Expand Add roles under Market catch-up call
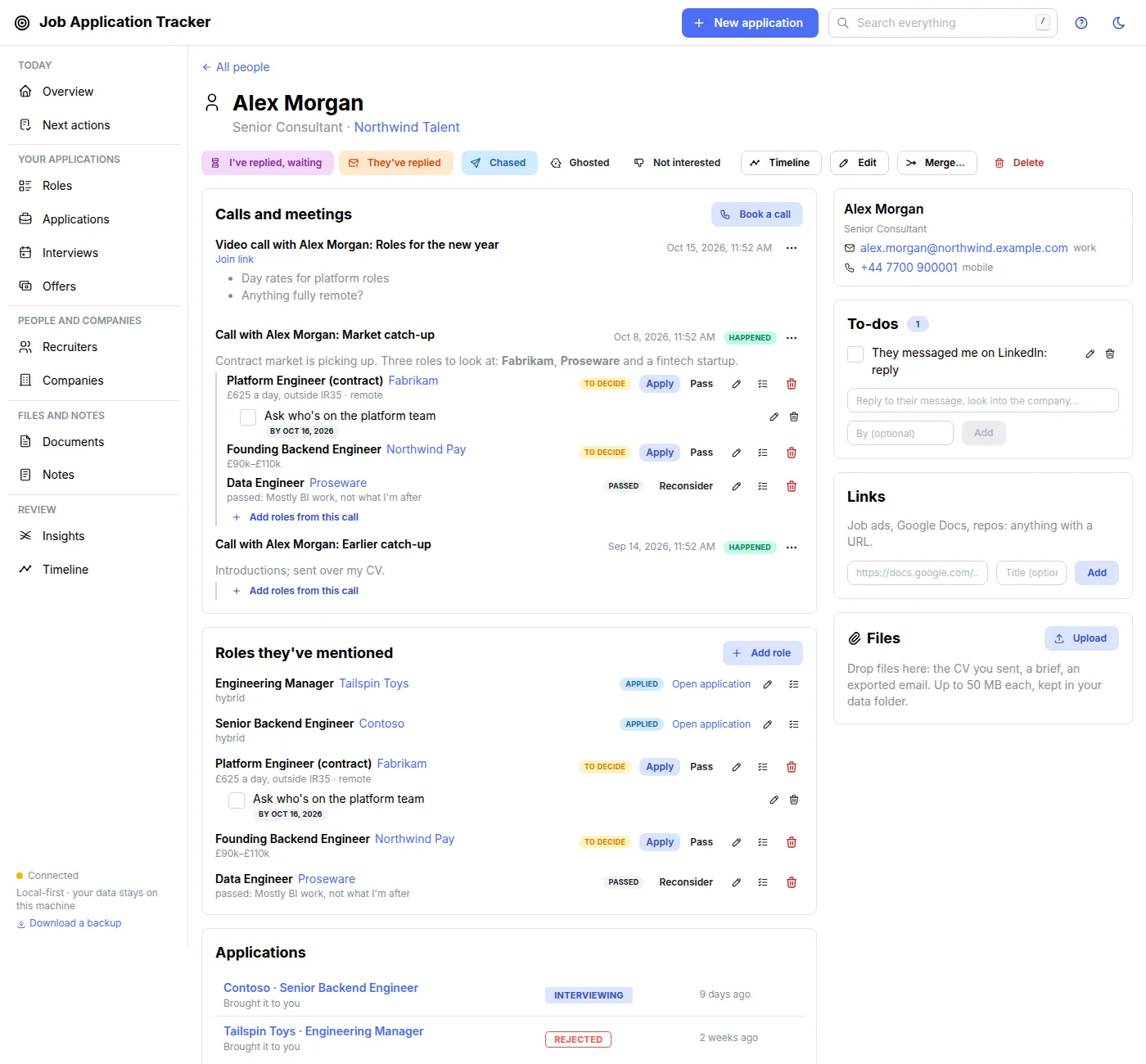Screen dimensions: 1146x1064 pyautogui.click(x=296, y=517)
